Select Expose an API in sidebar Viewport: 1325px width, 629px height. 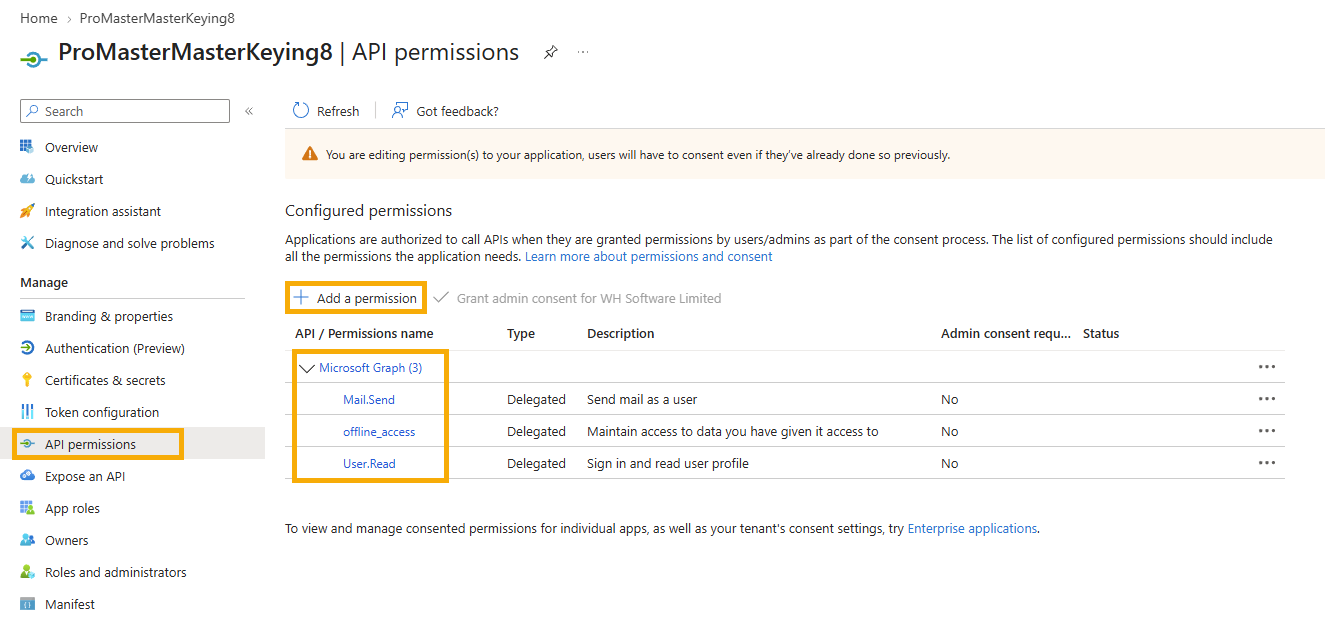pos(85,476)
